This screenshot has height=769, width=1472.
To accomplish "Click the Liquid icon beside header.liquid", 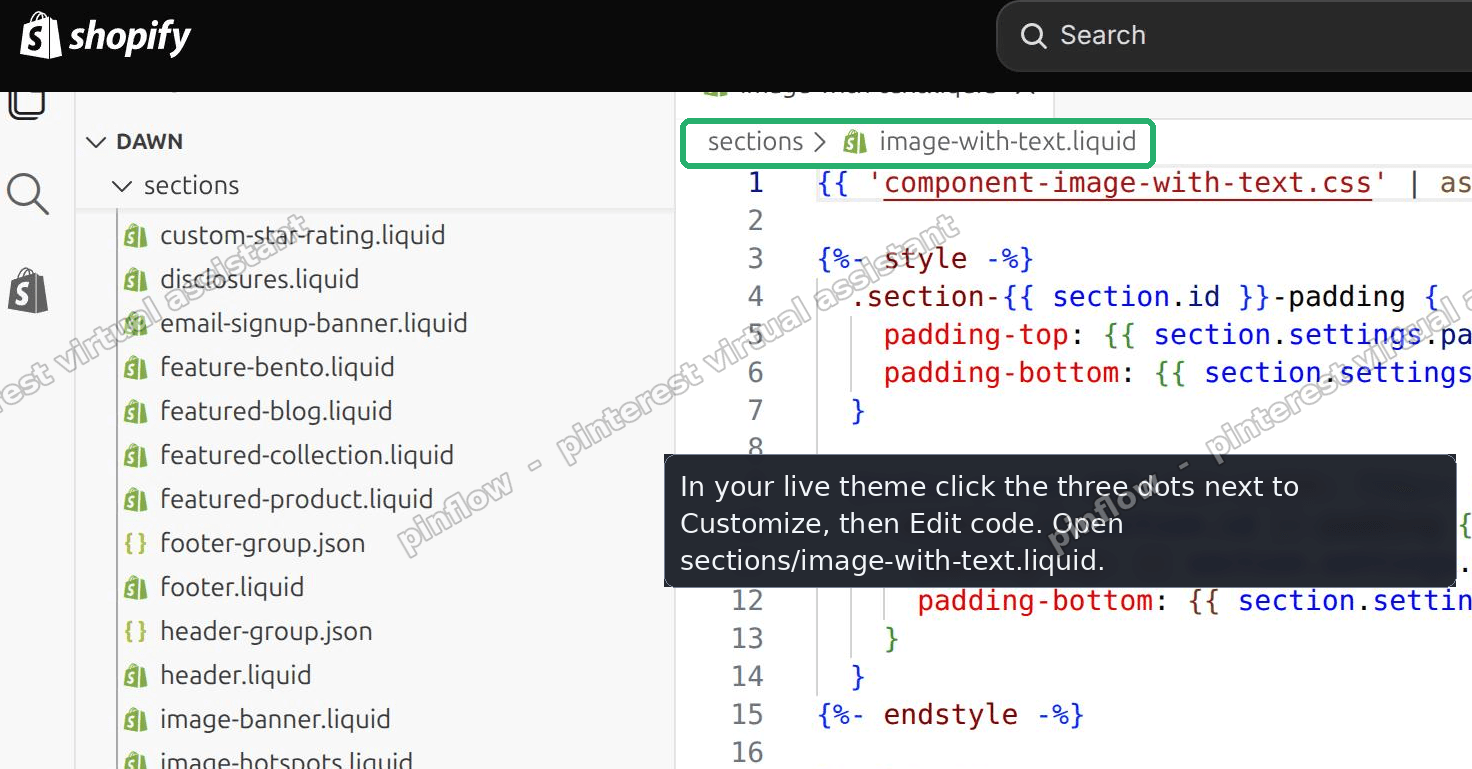I will coord(135,676).
